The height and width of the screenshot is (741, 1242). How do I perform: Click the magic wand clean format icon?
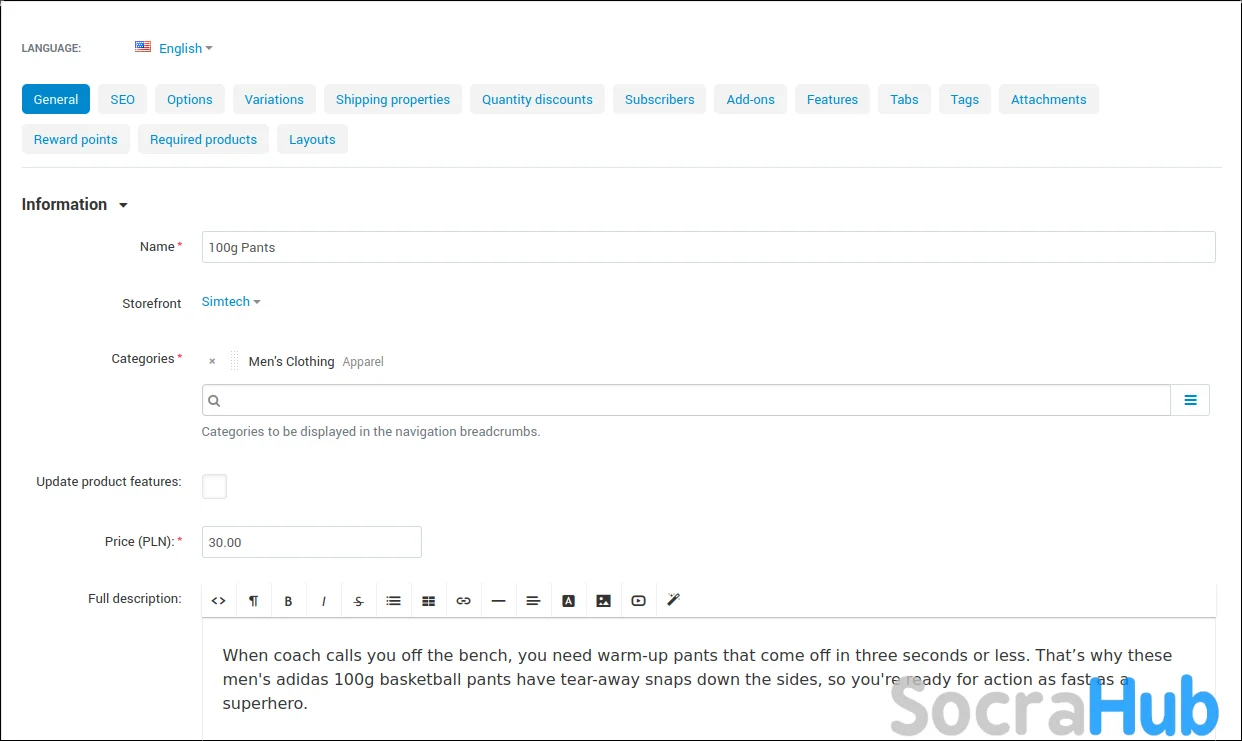pos(673,600)
